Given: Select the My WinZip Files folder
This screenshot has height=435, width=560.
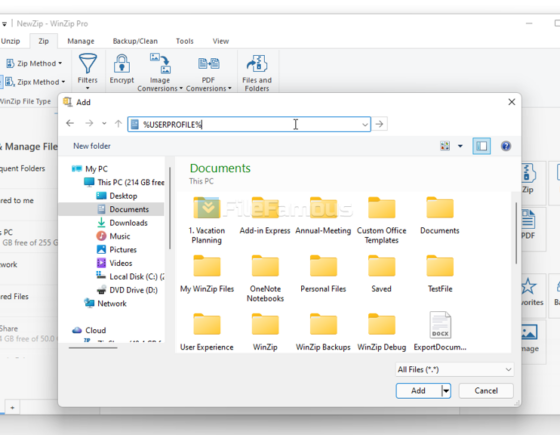Looking at the screenshot, I should (207, 274).
